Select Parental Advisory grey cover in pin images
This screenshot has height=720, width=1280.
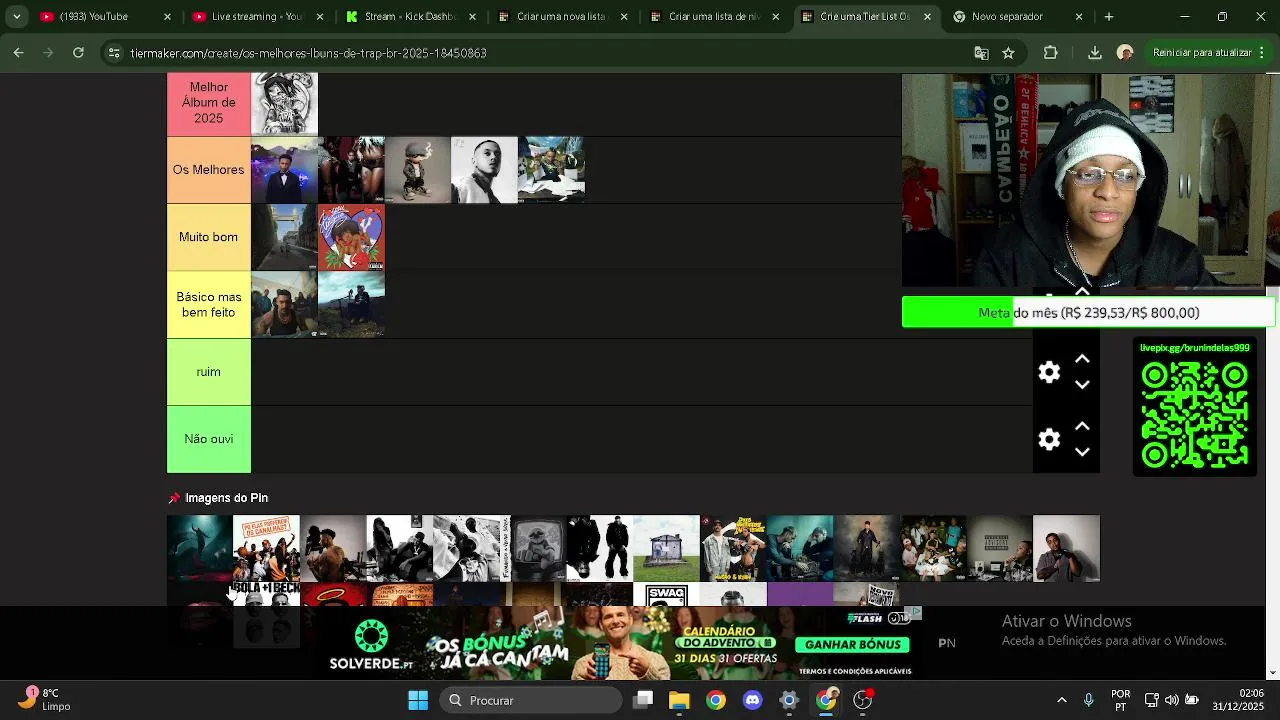pos(999,548)
